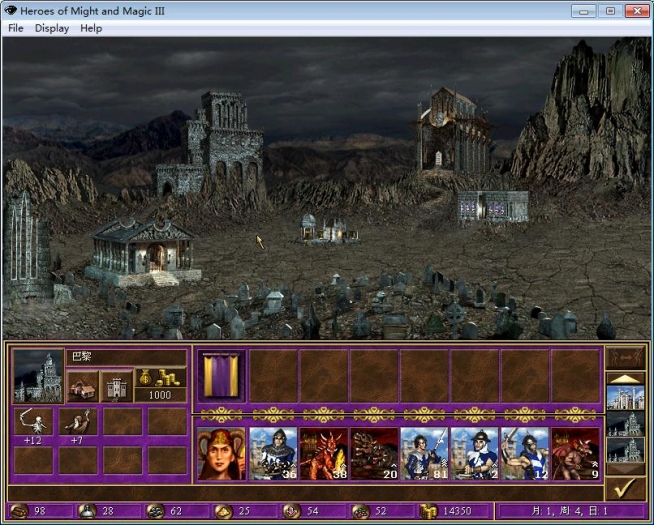Click the town portrait icon
The height and width of the screenshot is (525, 654).
[x=38, y=376]
